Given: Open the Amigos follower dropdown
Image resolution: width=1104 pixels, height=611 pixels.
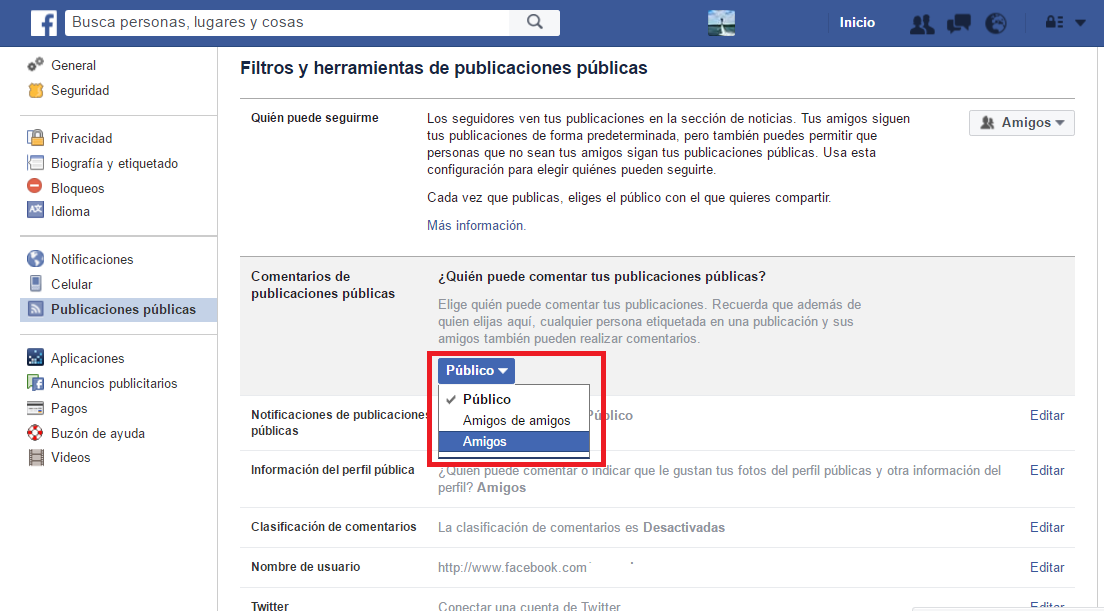Looking at the screenshot, I should click(x=1022, y=122).
